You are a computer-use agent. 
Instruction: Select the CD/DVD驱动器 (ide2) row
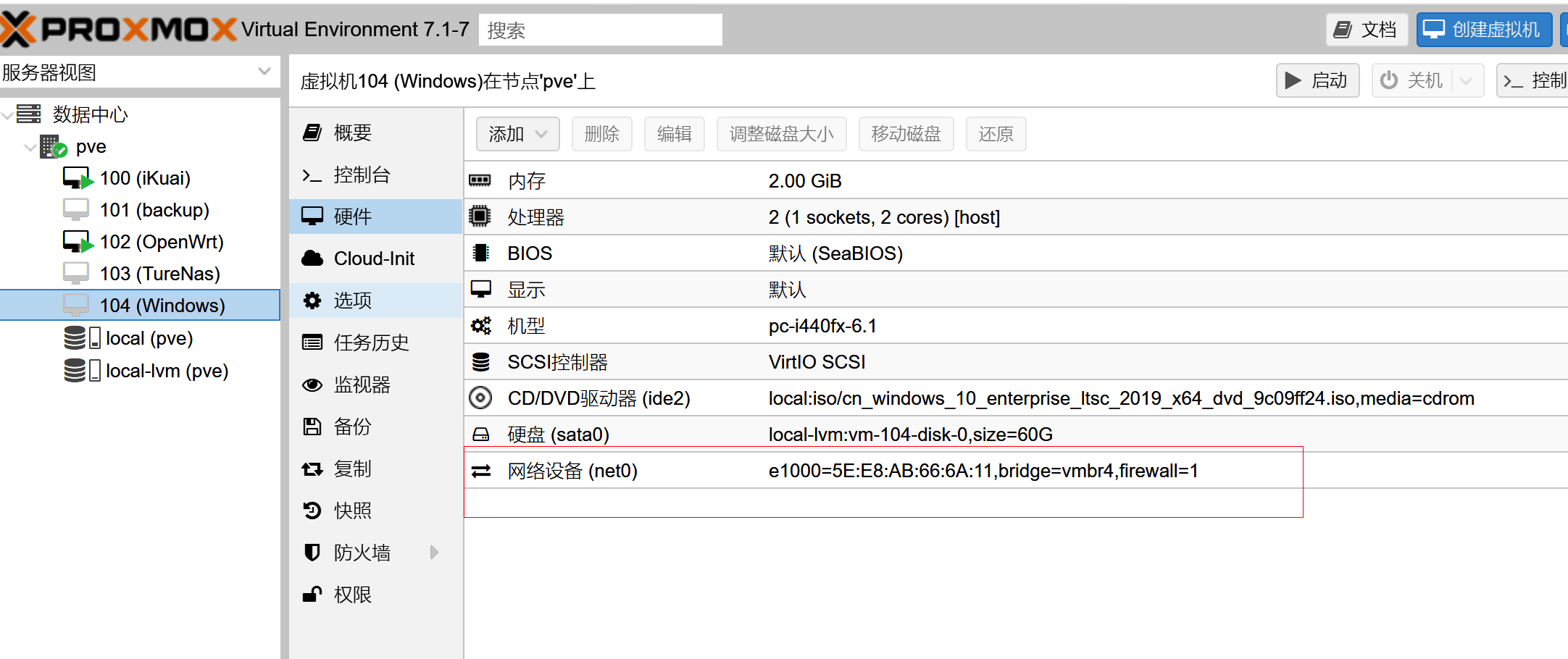click(x=1016, y=398)
